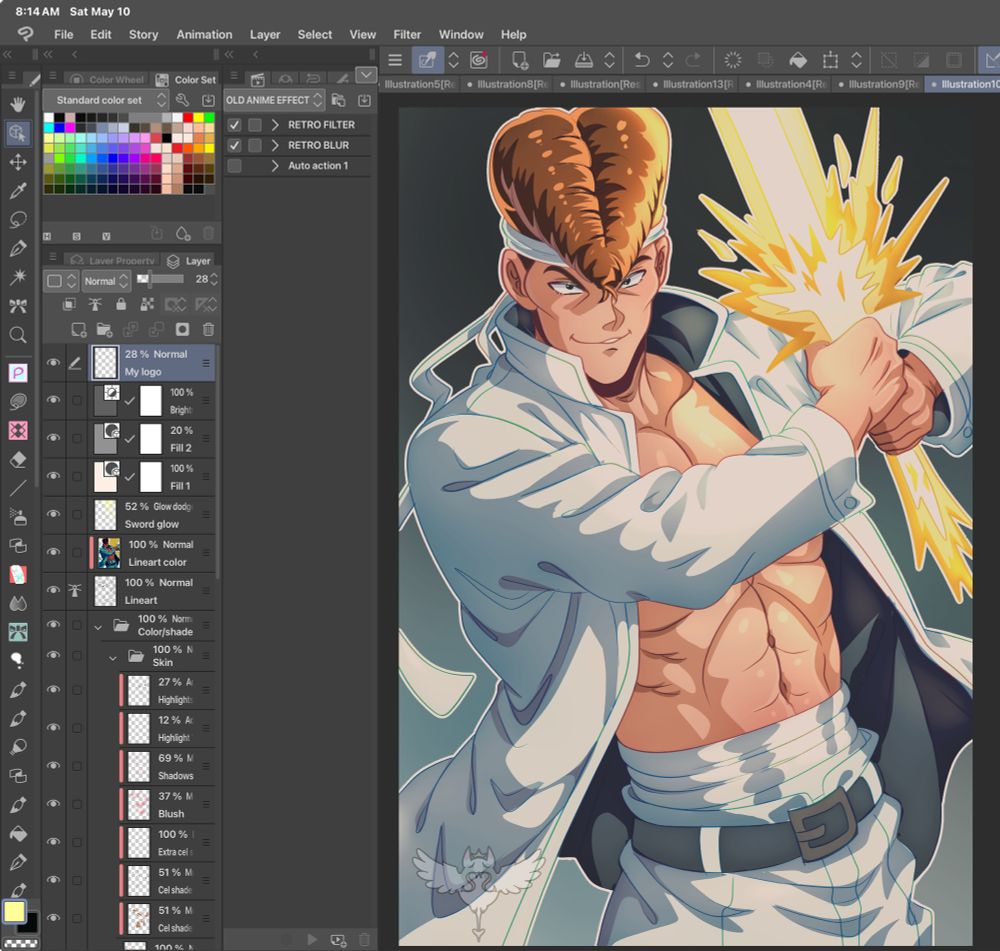Hide the Fill 2 layer
Screen dimensions: 1000x951
click(x=54, y=438)
